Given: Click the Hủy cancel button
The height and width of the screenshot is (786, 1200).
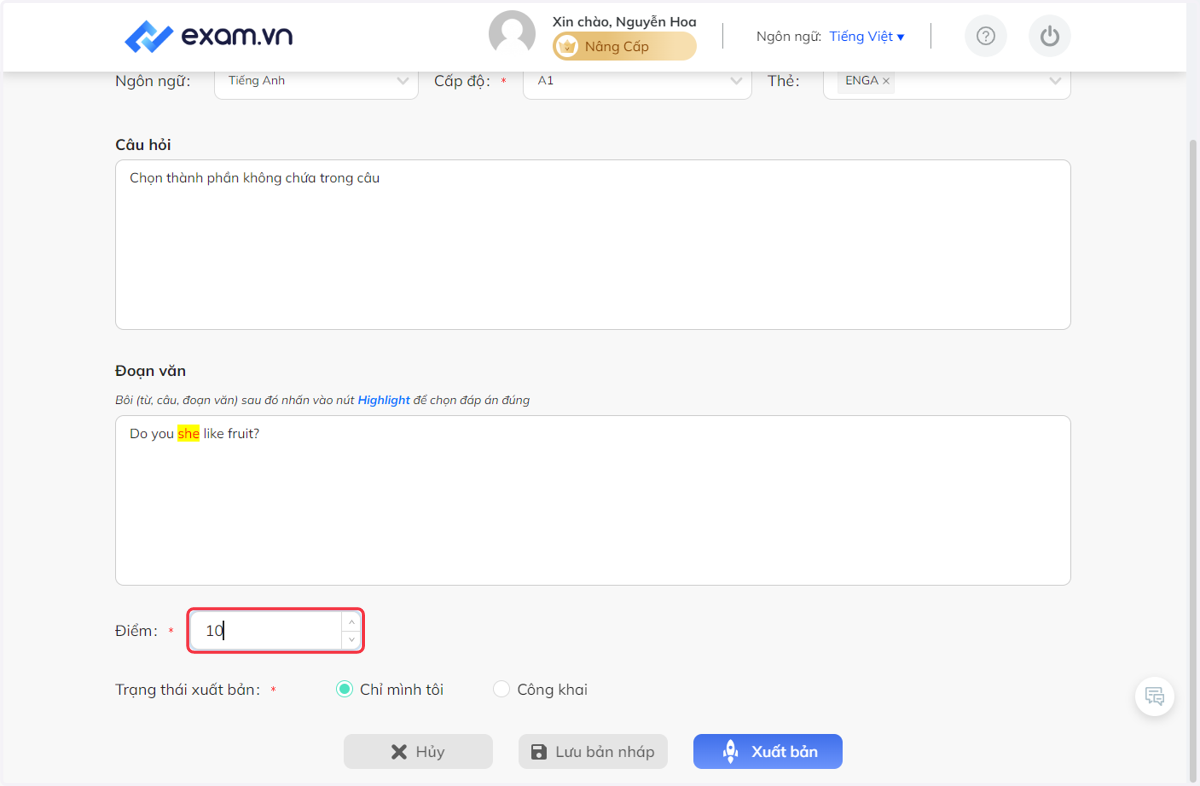Looking at the screenshot, I should click(418, 751).
